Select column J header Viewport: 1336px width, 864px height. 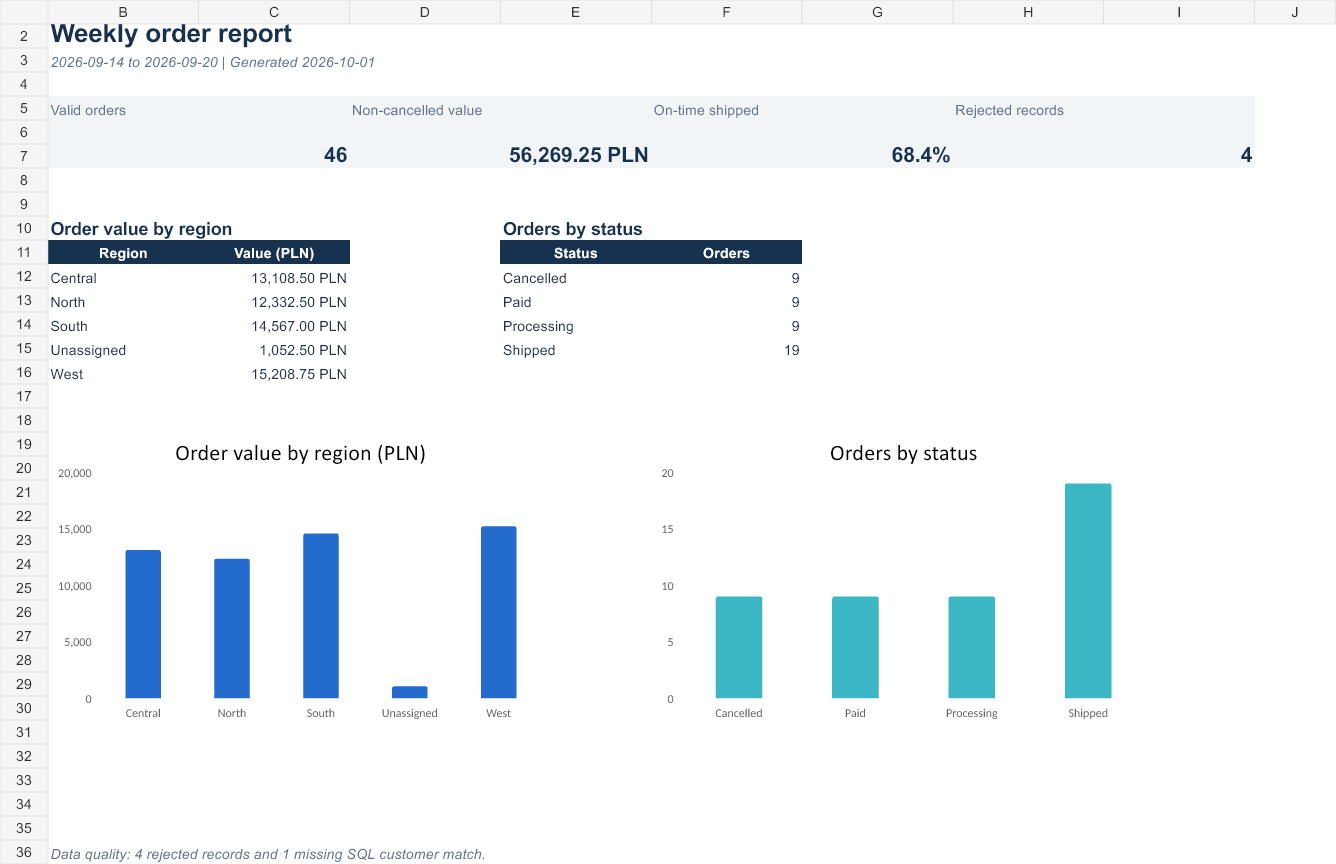click(x=1295, y=12)
